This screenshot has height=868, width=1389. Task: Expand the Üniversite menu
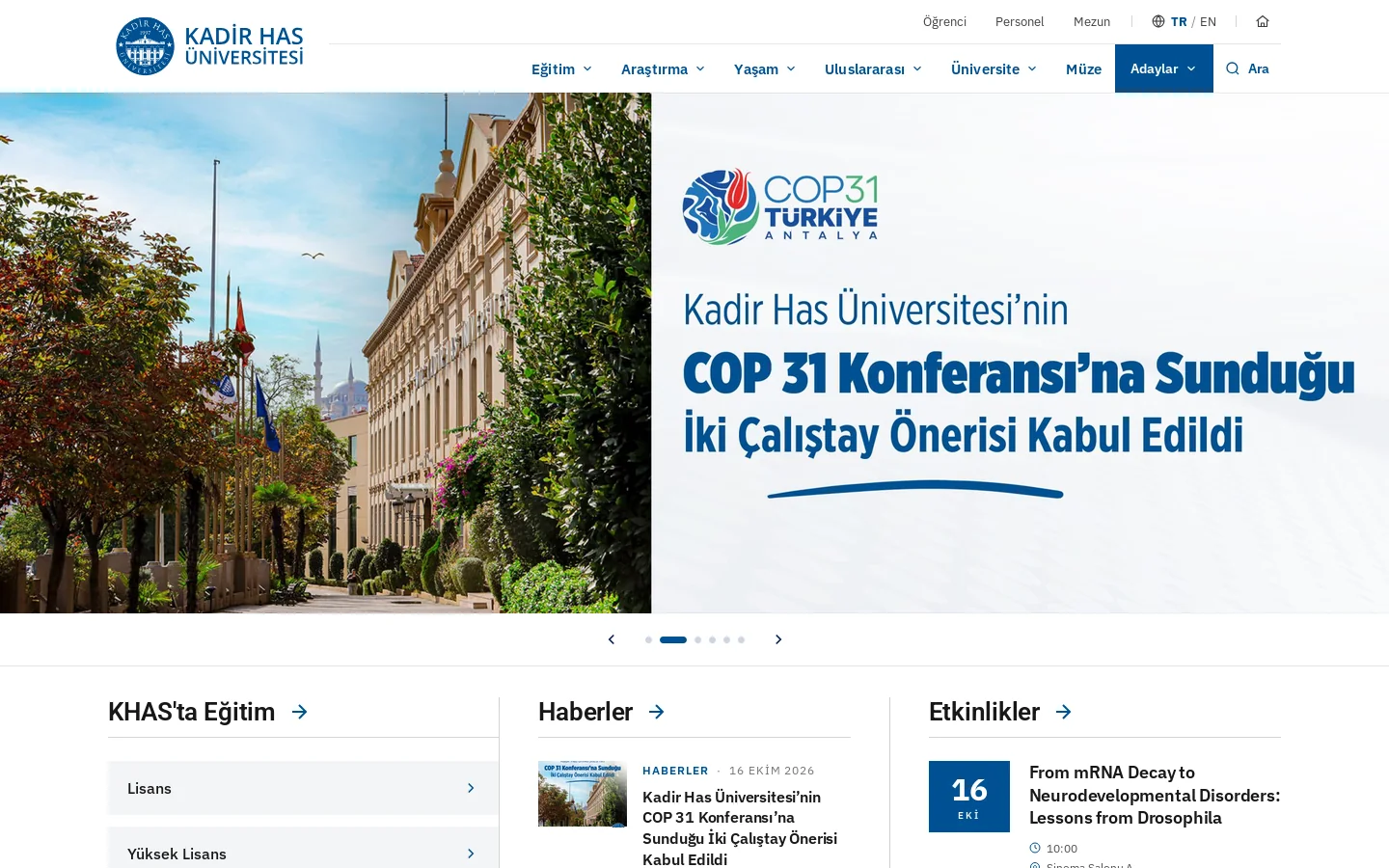pos(994,68)
